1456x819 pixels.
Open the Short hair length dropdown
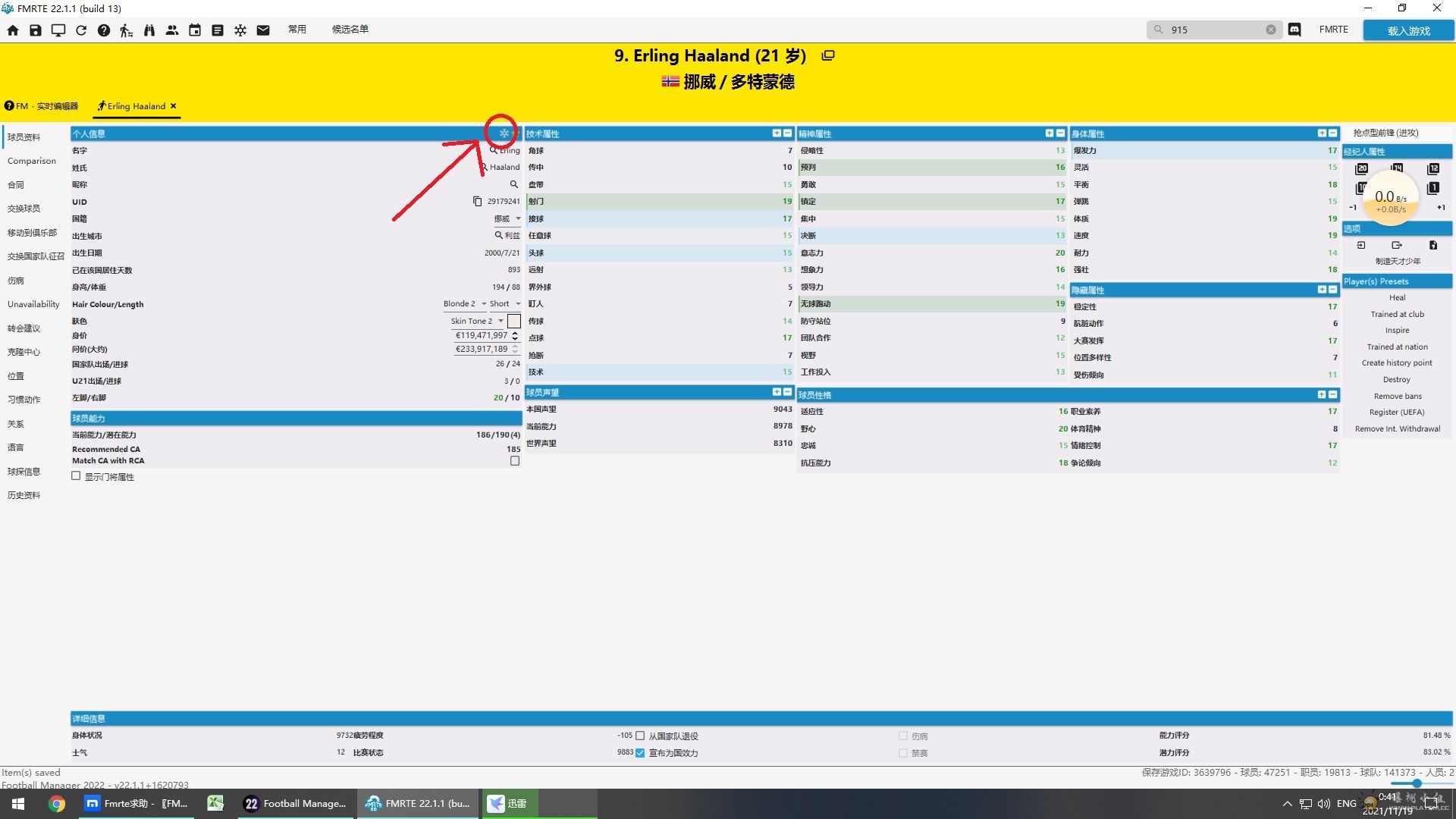pyautogui.click(x=505, y=304)
